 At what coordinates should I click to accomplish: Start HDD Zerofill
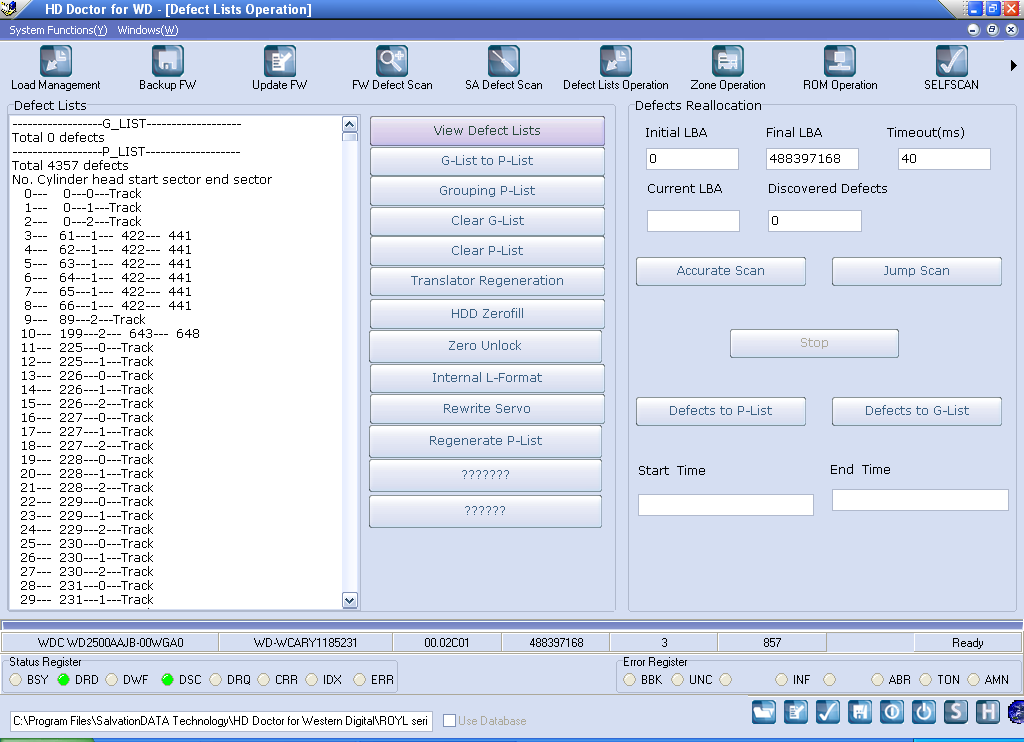(x=487, y=314)
